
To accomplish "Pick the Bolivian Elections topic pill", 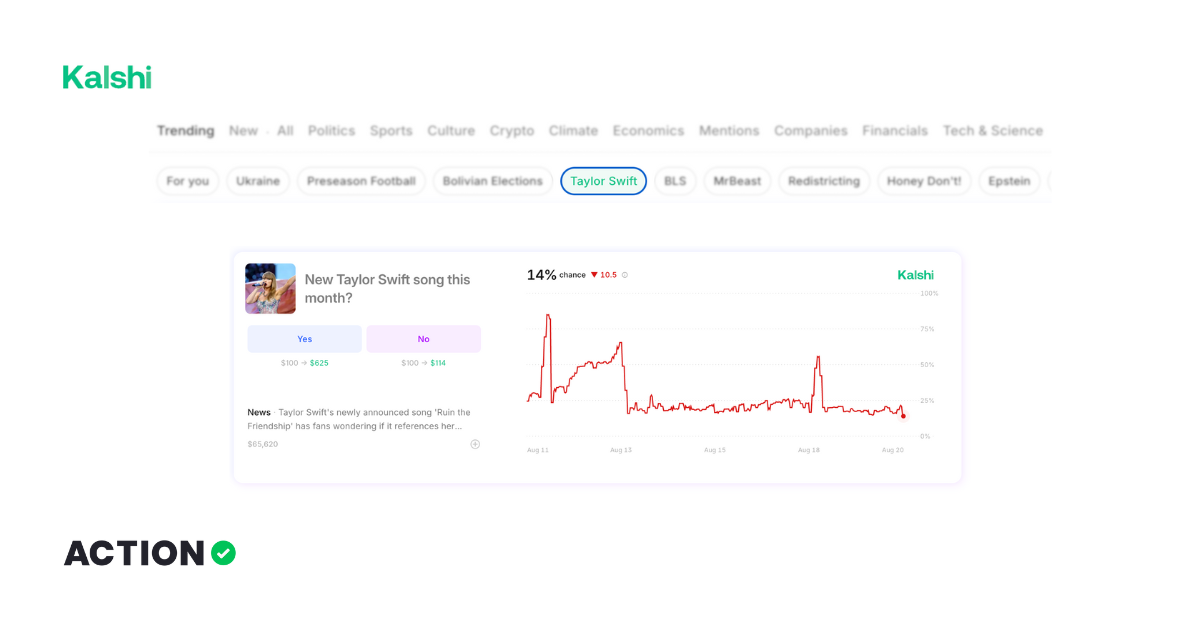I will click(x=492, y=181).
